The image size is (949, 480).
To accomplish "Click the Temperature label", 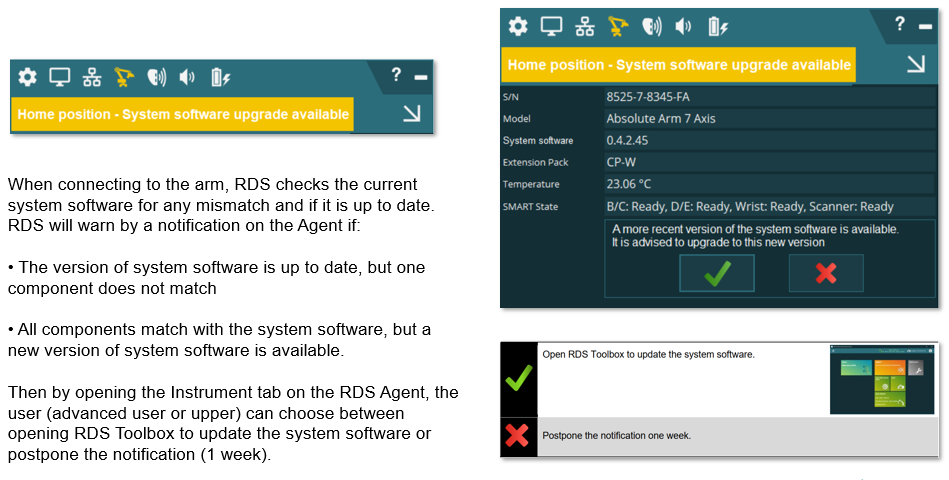I will tap(531, 184).
